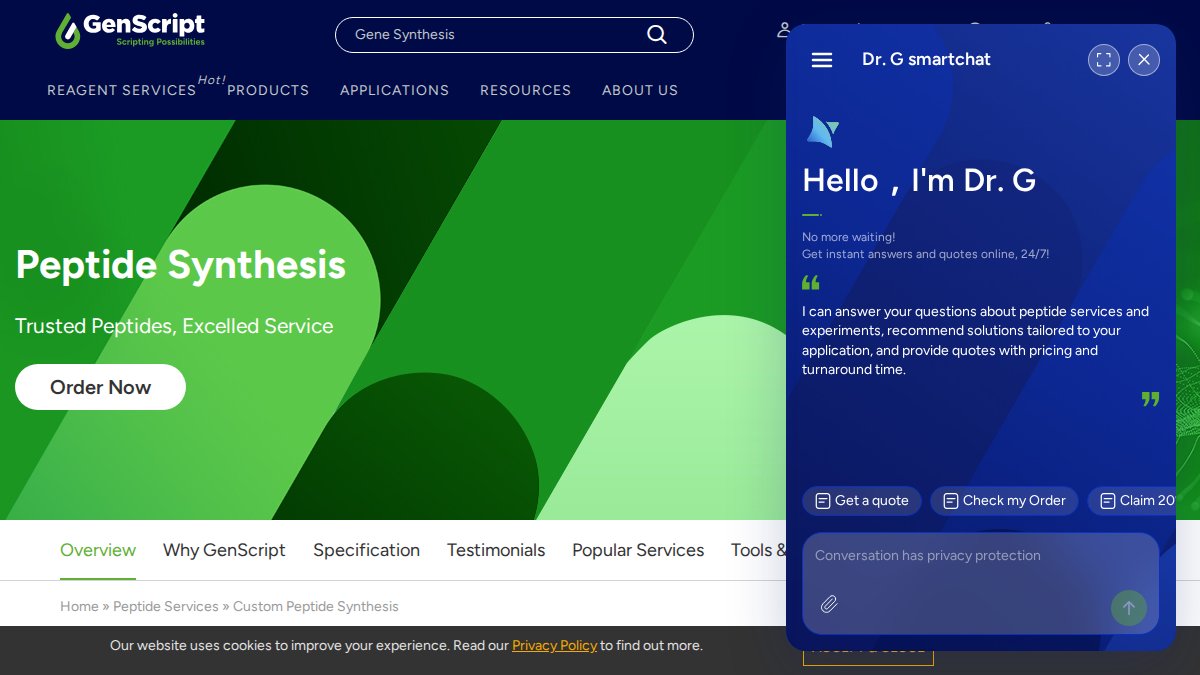Switch to the Popular Services tab

click(x=638, y=550)
